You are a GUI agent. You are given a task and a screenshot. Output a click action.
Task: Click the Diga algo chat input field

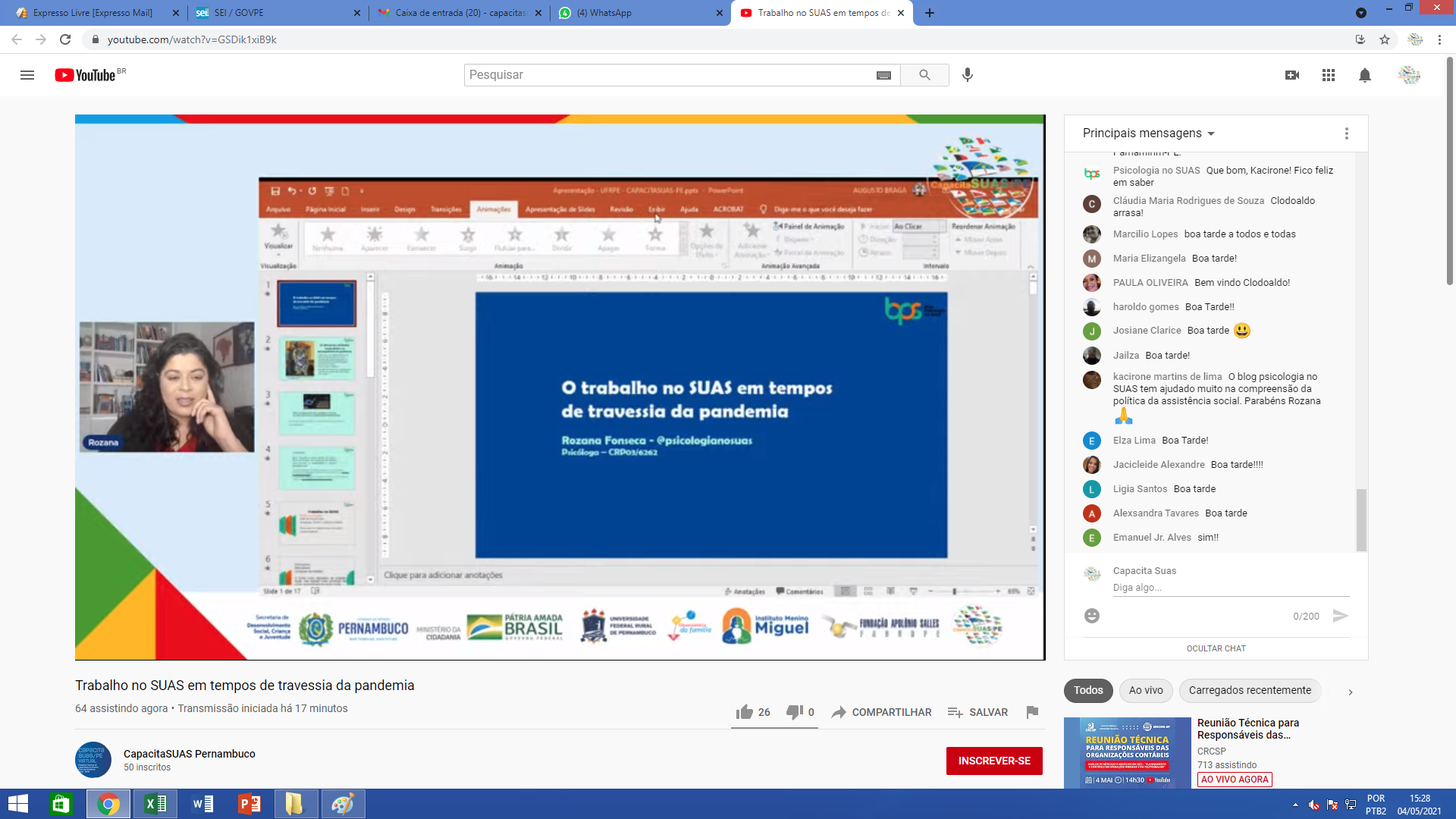click(1228, 588)
